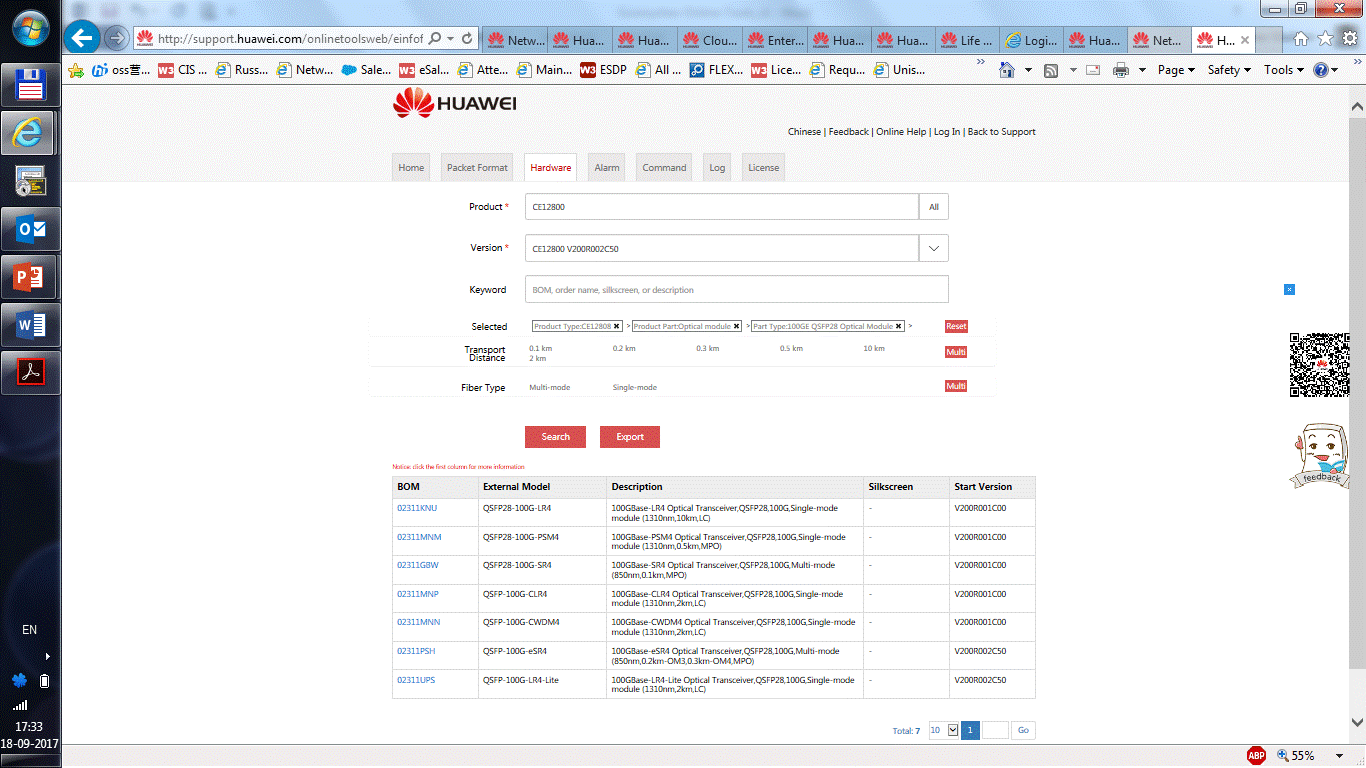This screenshot has height=768, width=1366.
Task: Show hidden system tray icons
Action: [x=46, y=656]
